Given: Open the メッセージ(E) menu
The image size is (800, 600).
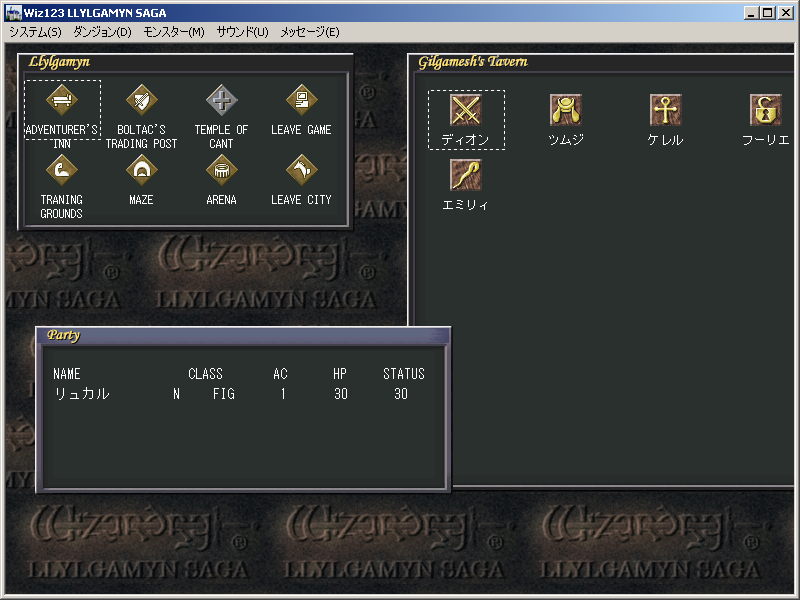Looking at the screenshot, I should [309, 31].
